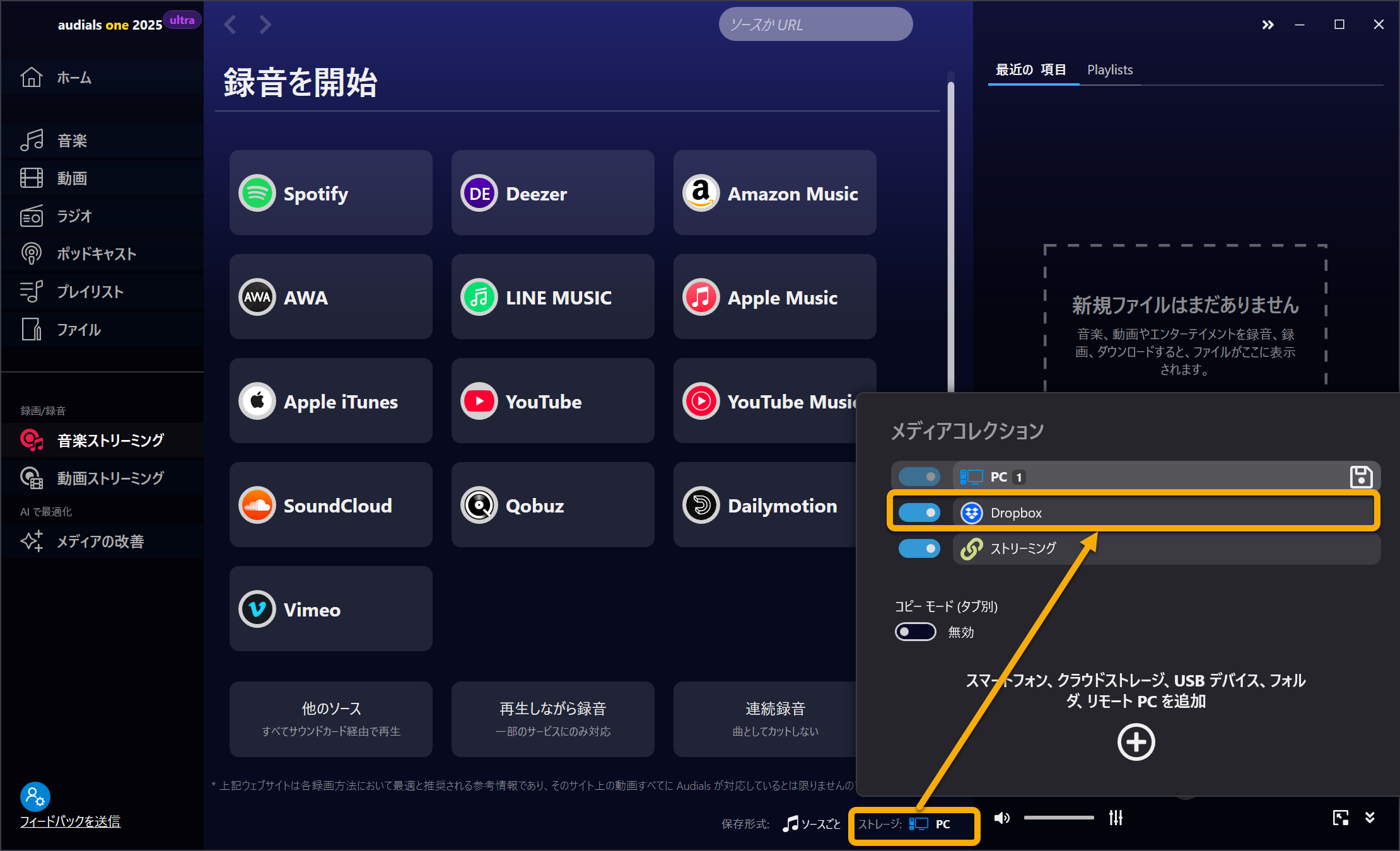
Task: Collapse player with double down chevron
Action: point(1370,818)
